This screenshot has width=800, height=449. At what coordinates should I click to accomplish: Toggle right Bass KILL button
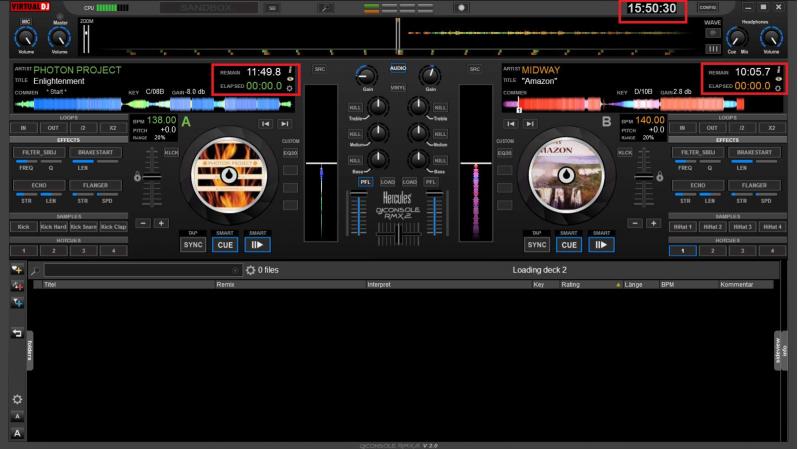coord(440,160)
